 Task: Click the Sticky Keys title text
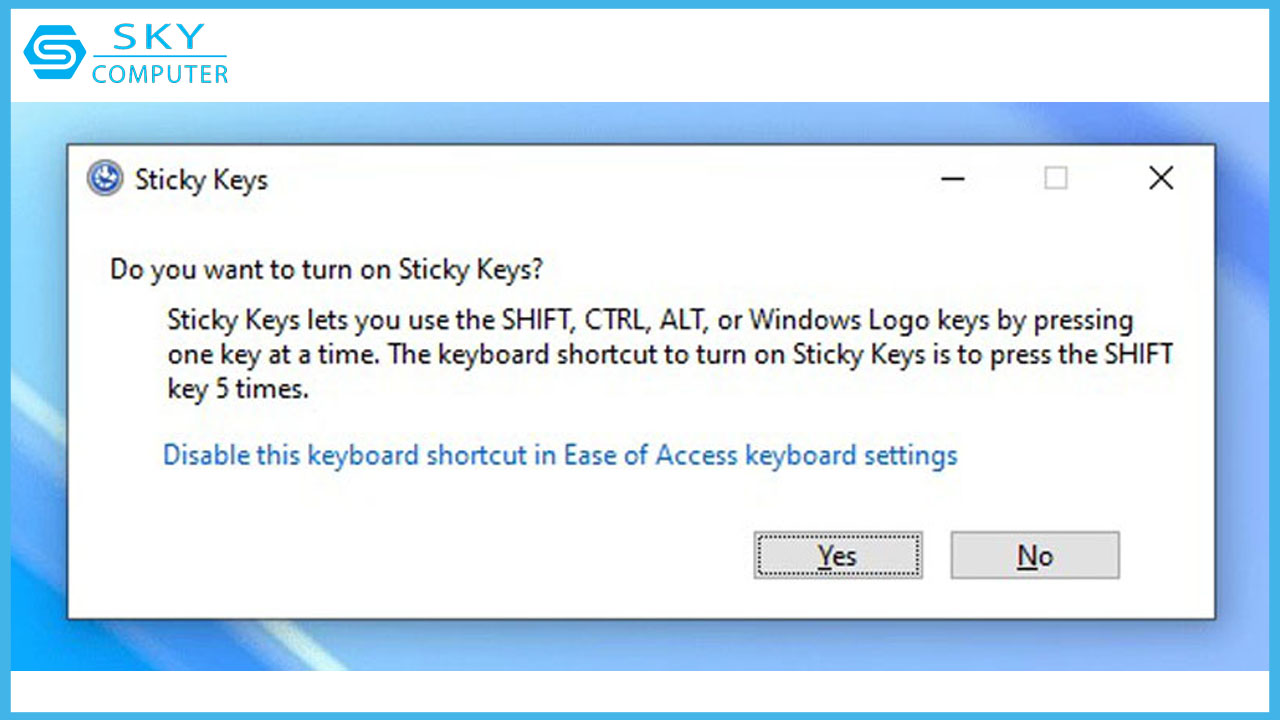(201, 180)
